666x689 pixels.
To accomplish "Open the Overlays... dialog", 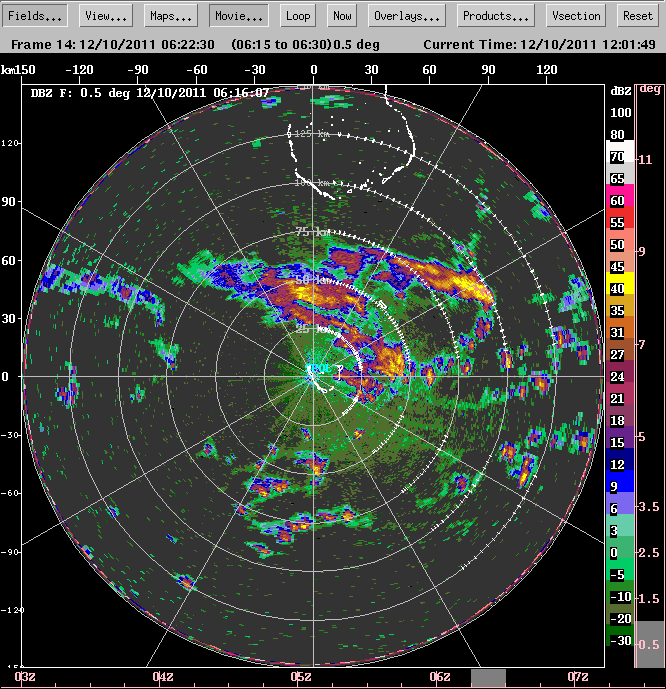I will tap(407, 16).
